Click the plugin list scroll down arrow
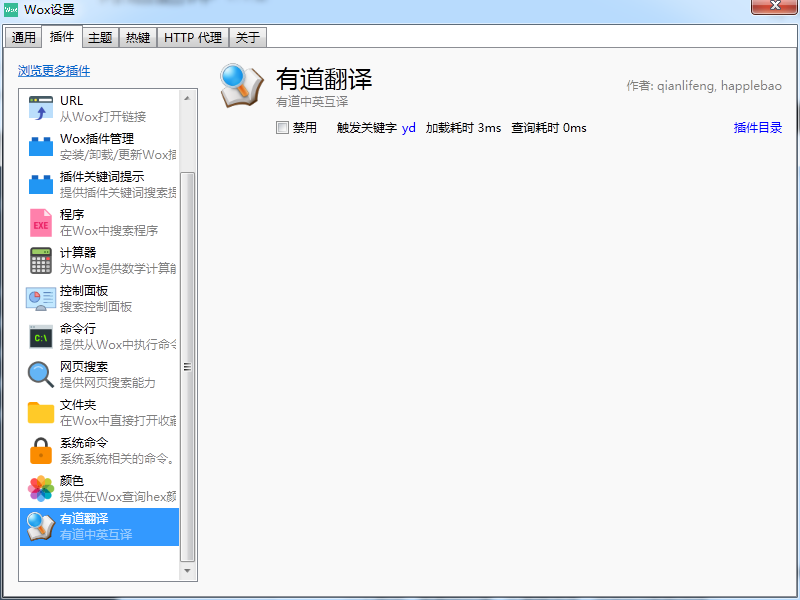Screen dimensions: 800x600 click(x=187, y=571)
